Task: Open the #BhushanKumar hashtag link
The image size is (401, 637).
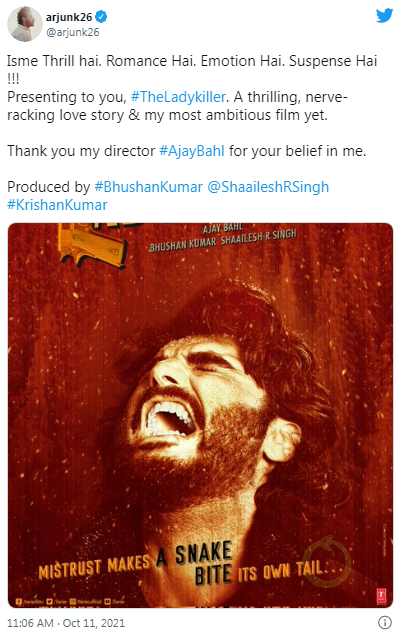Action: [x=148, y=187]
